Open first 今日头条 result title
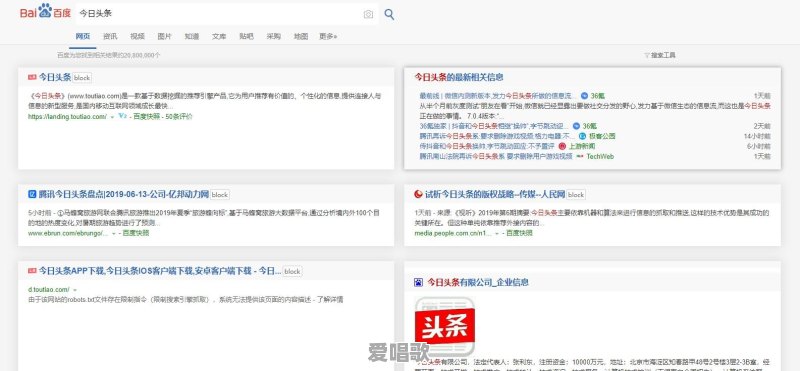 tap(55, 78)
